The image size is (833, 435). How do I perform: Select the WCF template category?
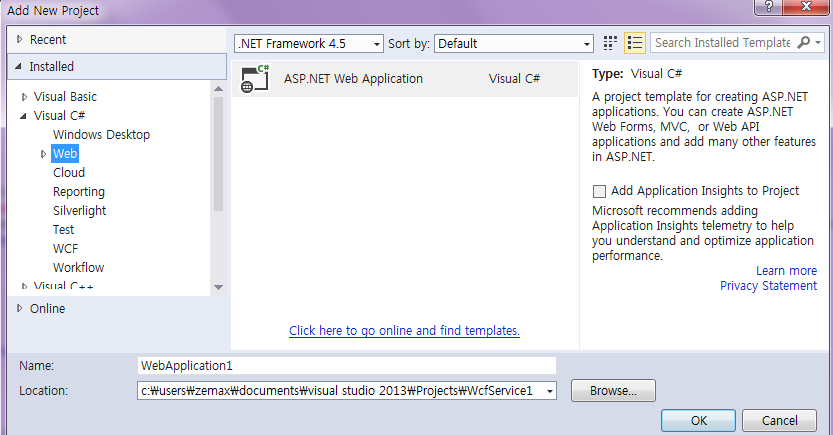[65, 249]
